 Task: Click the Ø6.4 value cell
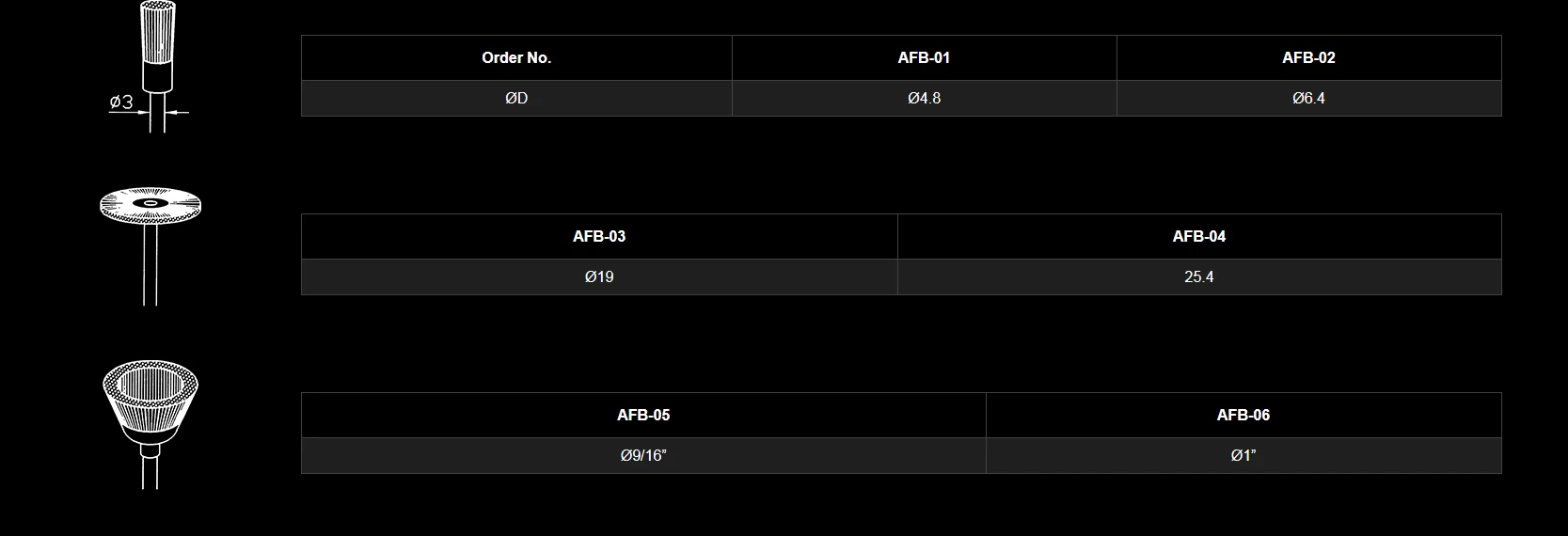[x=1308, y=99]
